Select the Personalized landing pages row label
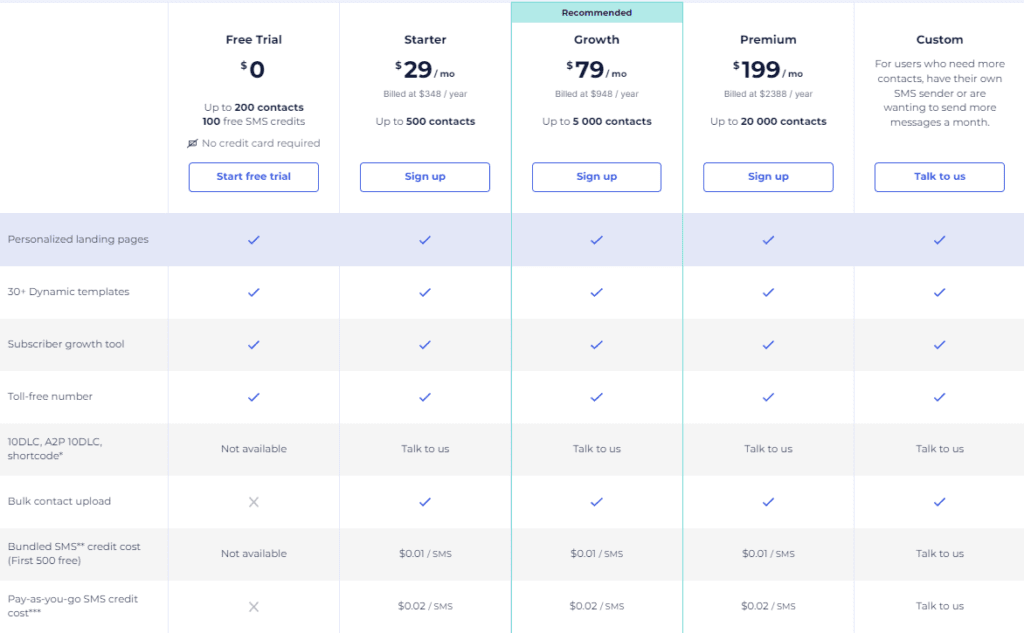 coord(78,240)
